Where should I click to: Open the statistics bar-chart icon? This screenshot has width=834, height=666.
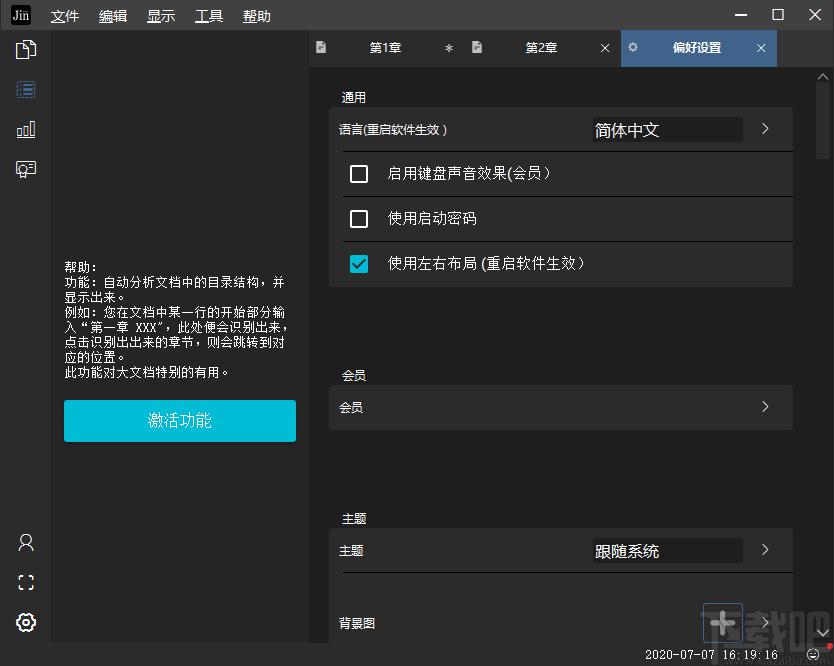(25, 128)
